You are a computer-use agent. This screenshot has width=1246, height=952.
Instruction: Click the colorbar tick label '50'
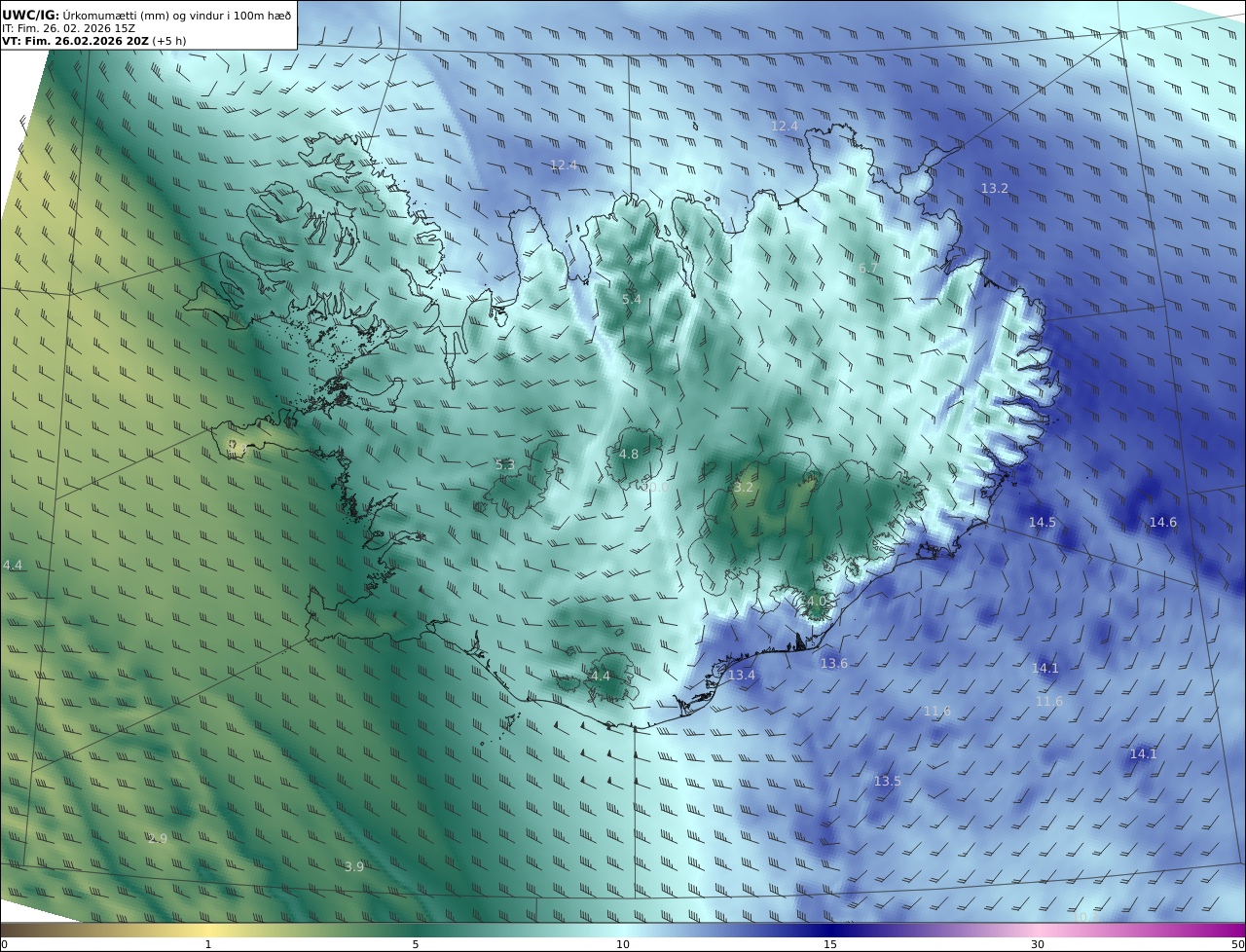tap(1238, 944)
